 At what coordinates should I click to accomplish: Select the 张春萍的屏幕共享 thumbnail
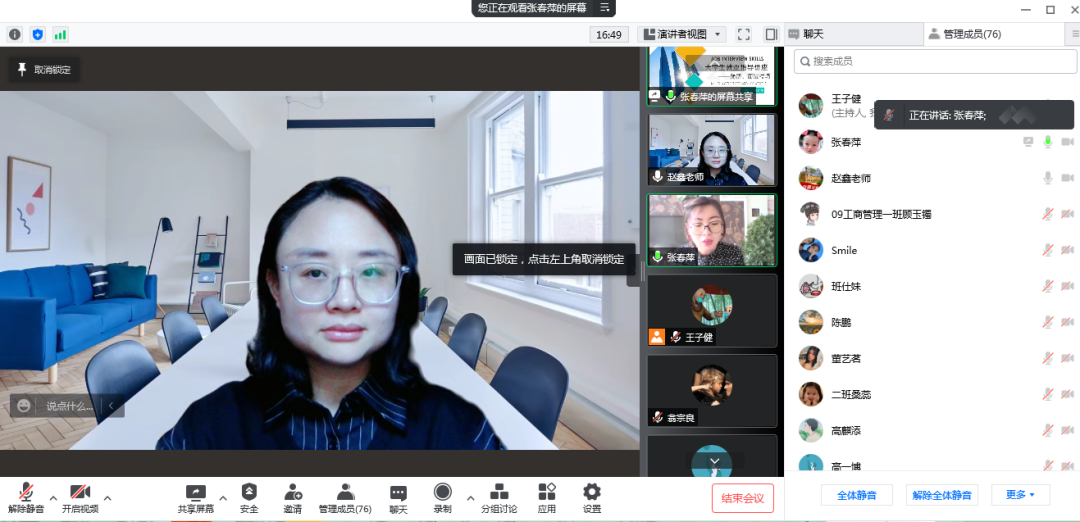(x=712, y=76)
